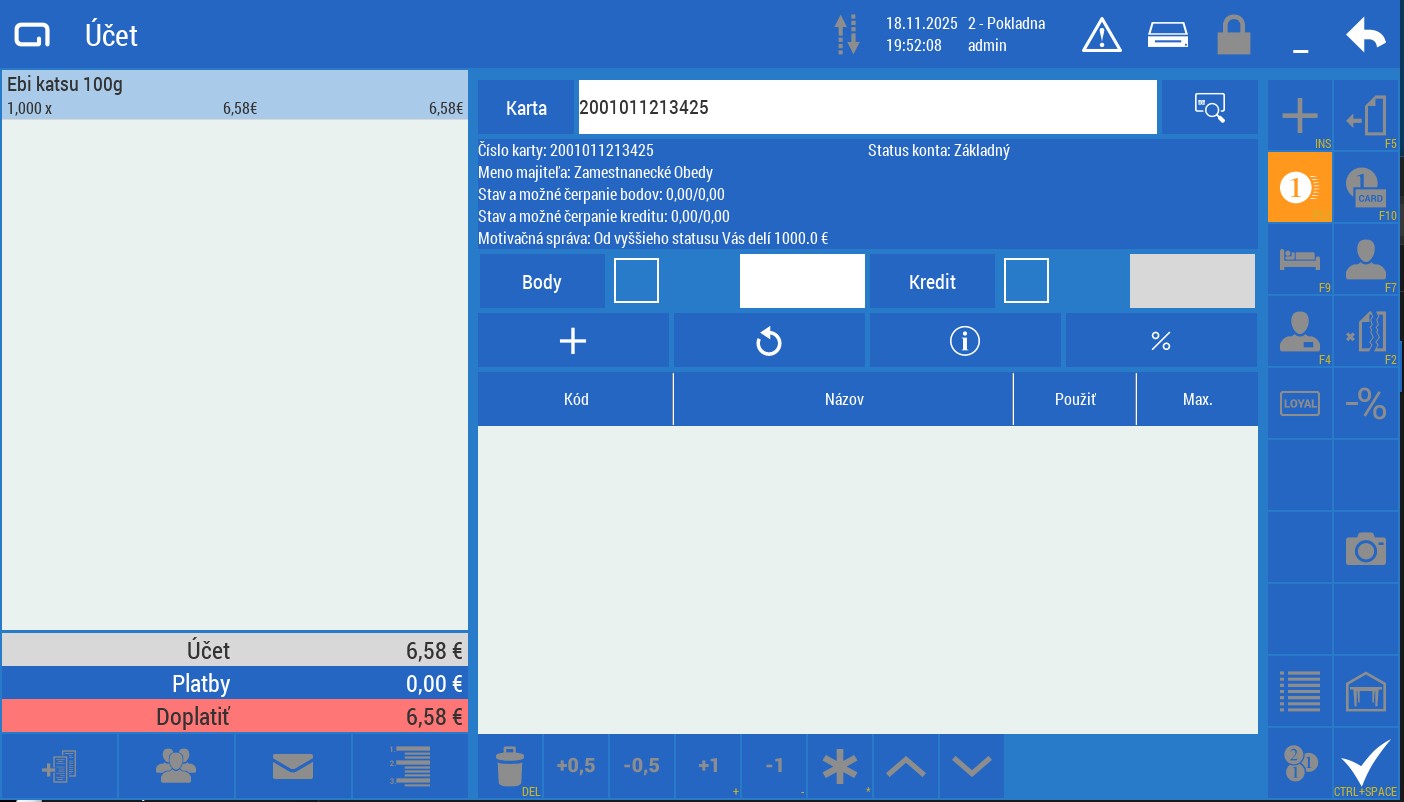Click the envelope email icon
The height and width of the screenshot is (802, 1404).
coord(293,767)
